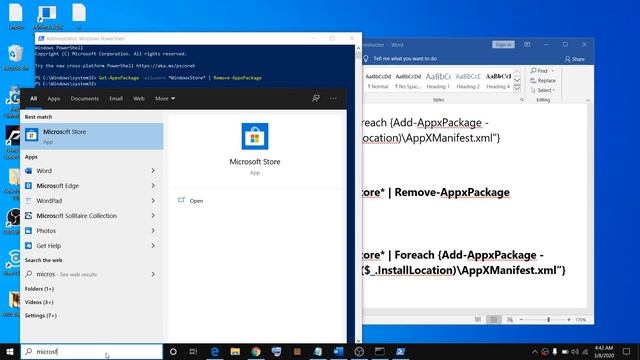Apply the Heading 1 style in Word

438,80
